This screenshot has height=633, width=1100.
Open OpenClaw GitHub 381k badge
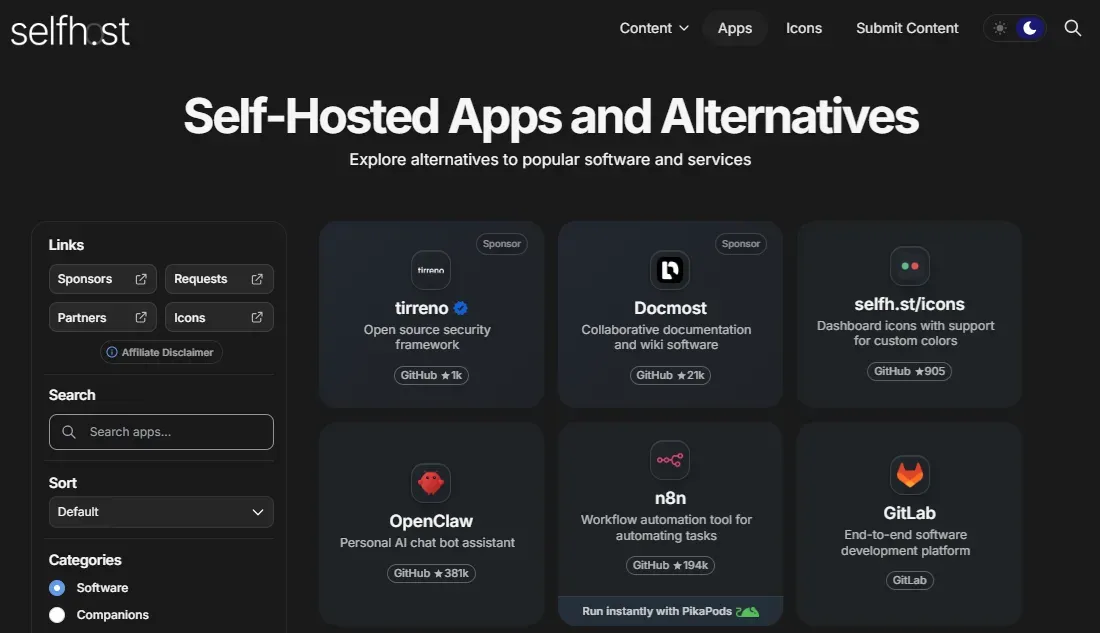431,573
